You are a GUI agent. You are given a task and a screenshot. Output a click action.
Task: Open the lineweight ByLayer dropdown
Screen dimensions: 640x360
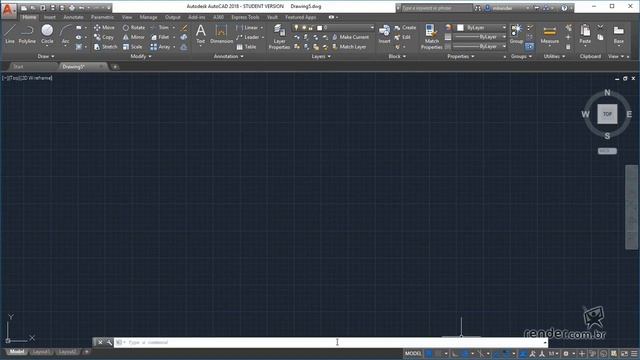coord(481,37)
